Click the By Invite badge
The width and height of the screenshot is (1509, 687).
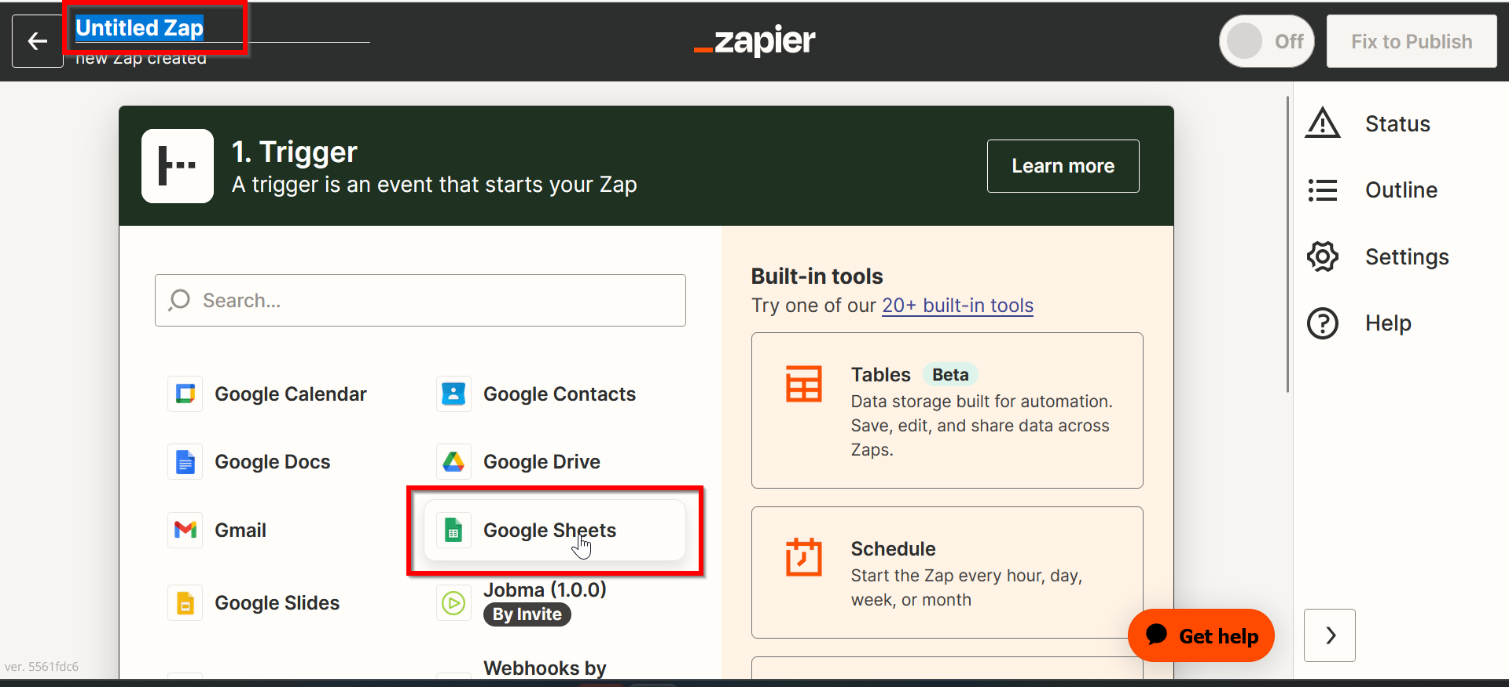point(527,614)
